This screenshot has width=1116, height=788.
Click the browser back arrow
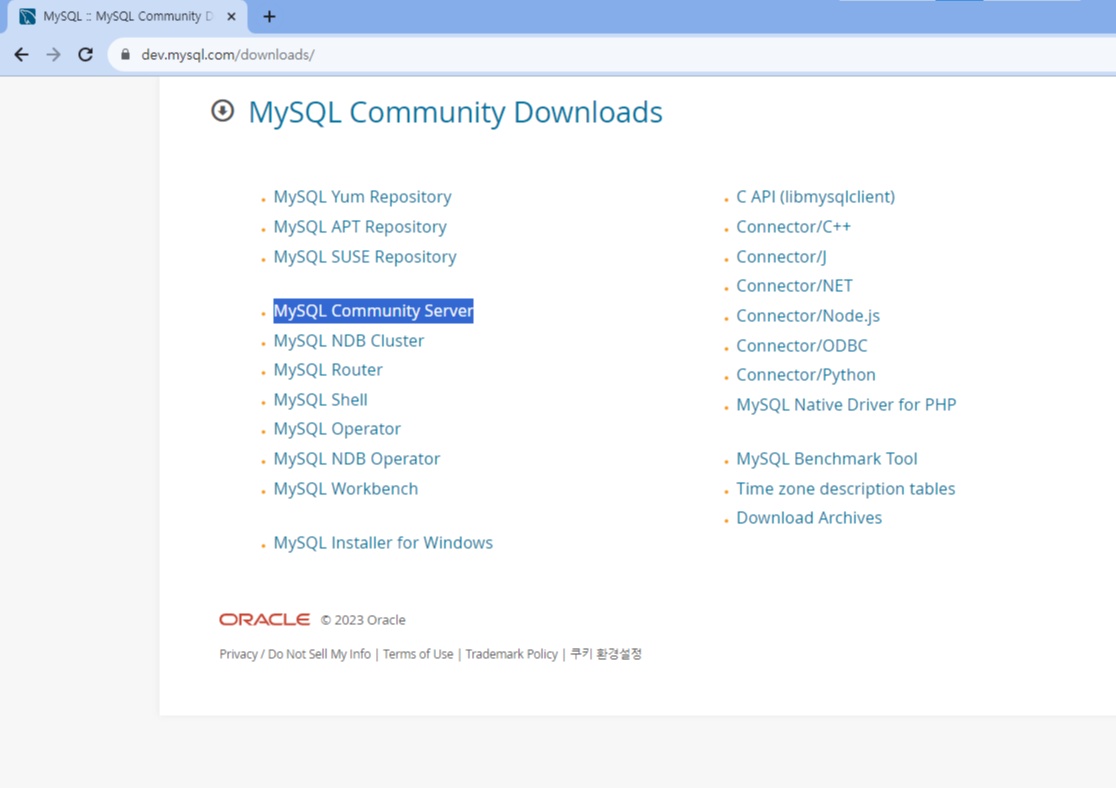coord(21,55)
